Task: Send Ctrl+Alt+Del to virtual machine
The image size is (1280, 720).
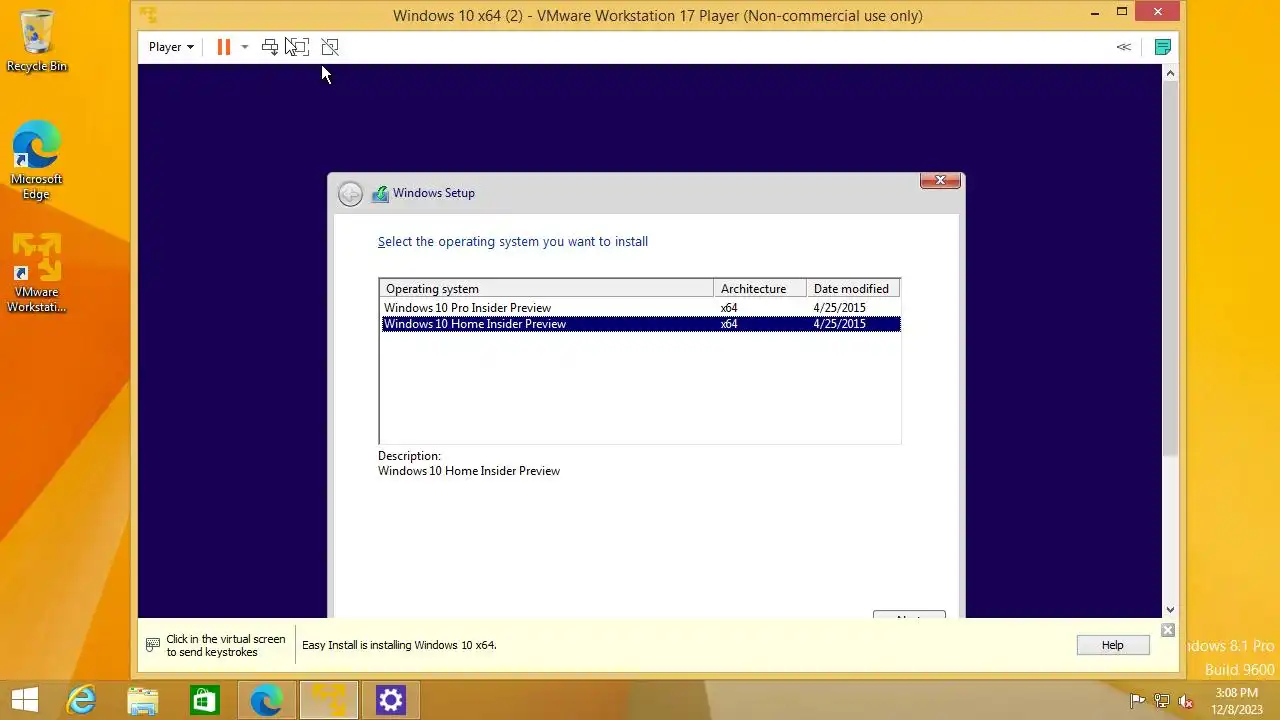Action: pos(270,47)
